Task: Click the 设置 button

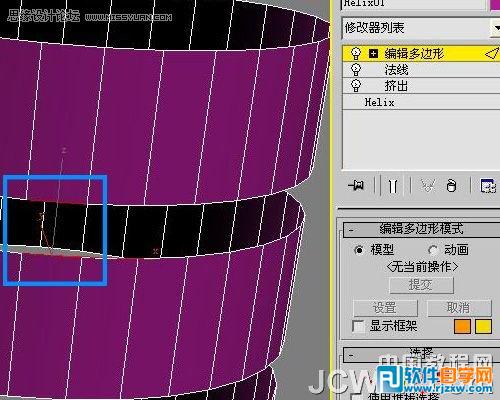Action: coord(385,308)
